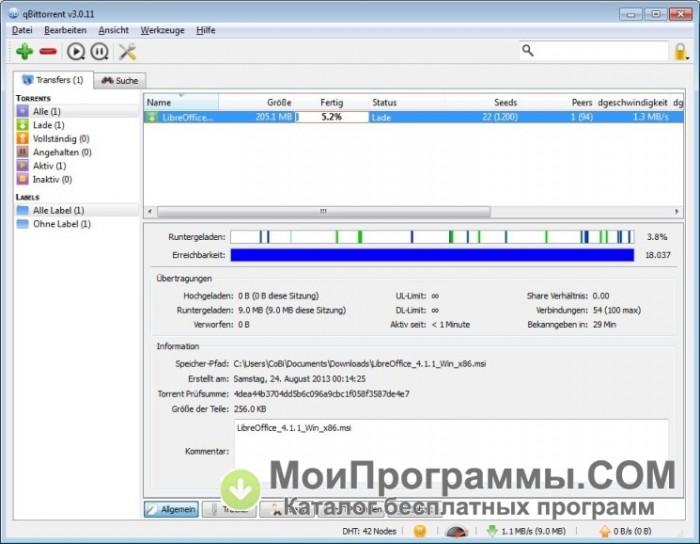Image resolution: width=700 pixels, height=544 pixels.
Task: Click the orange upload speed arrow icon
Action: tap(604, 531)
